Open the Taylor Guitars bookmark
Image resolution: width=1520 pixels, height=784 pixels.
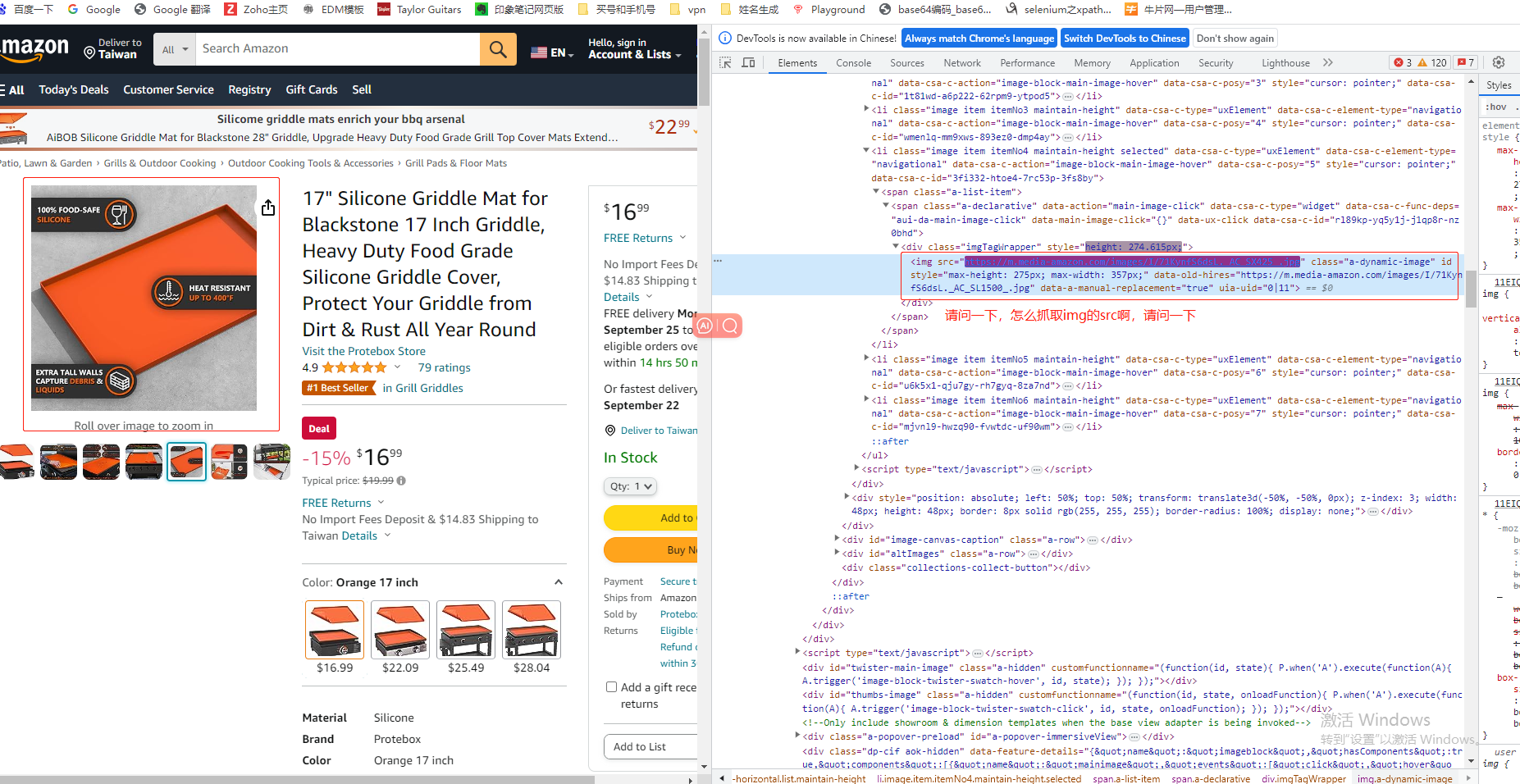(419, 9)
